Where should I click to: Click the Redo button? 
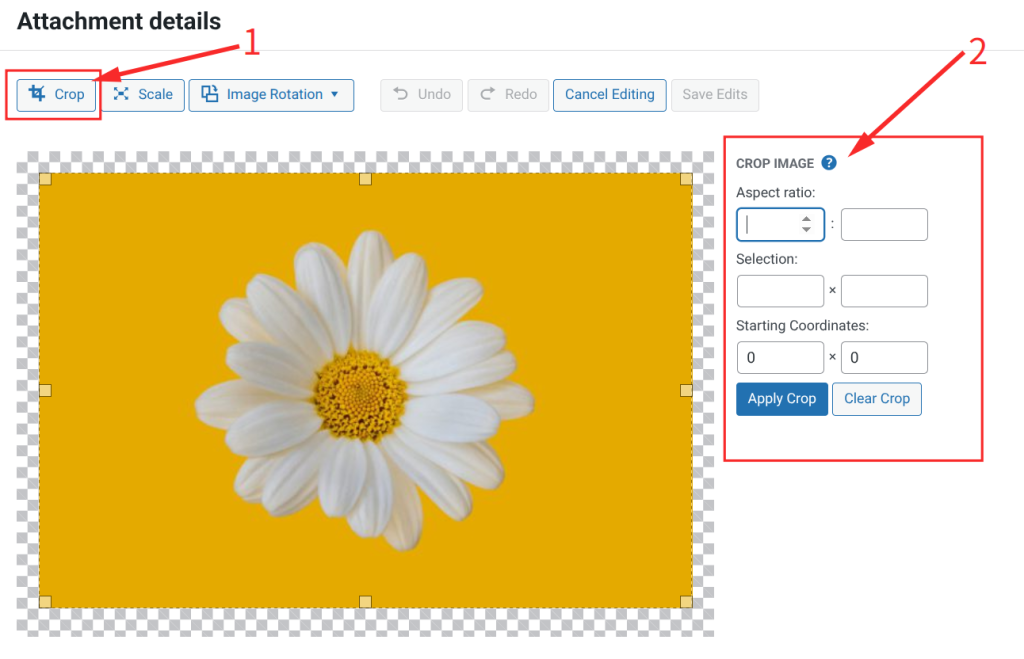pyautogui.click(x=508, y=95)
